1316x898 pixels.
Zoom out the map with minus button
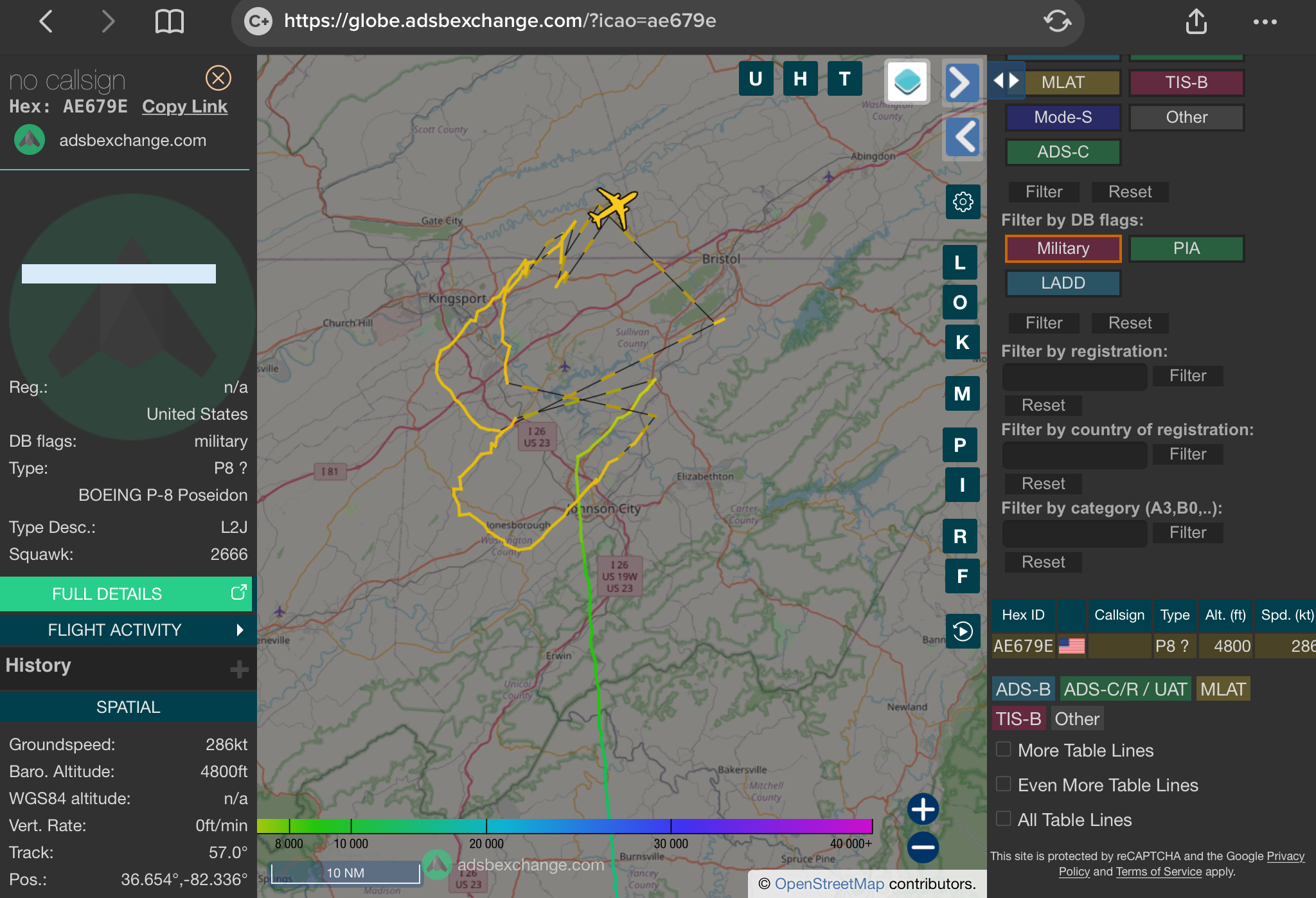coord(923,847)
